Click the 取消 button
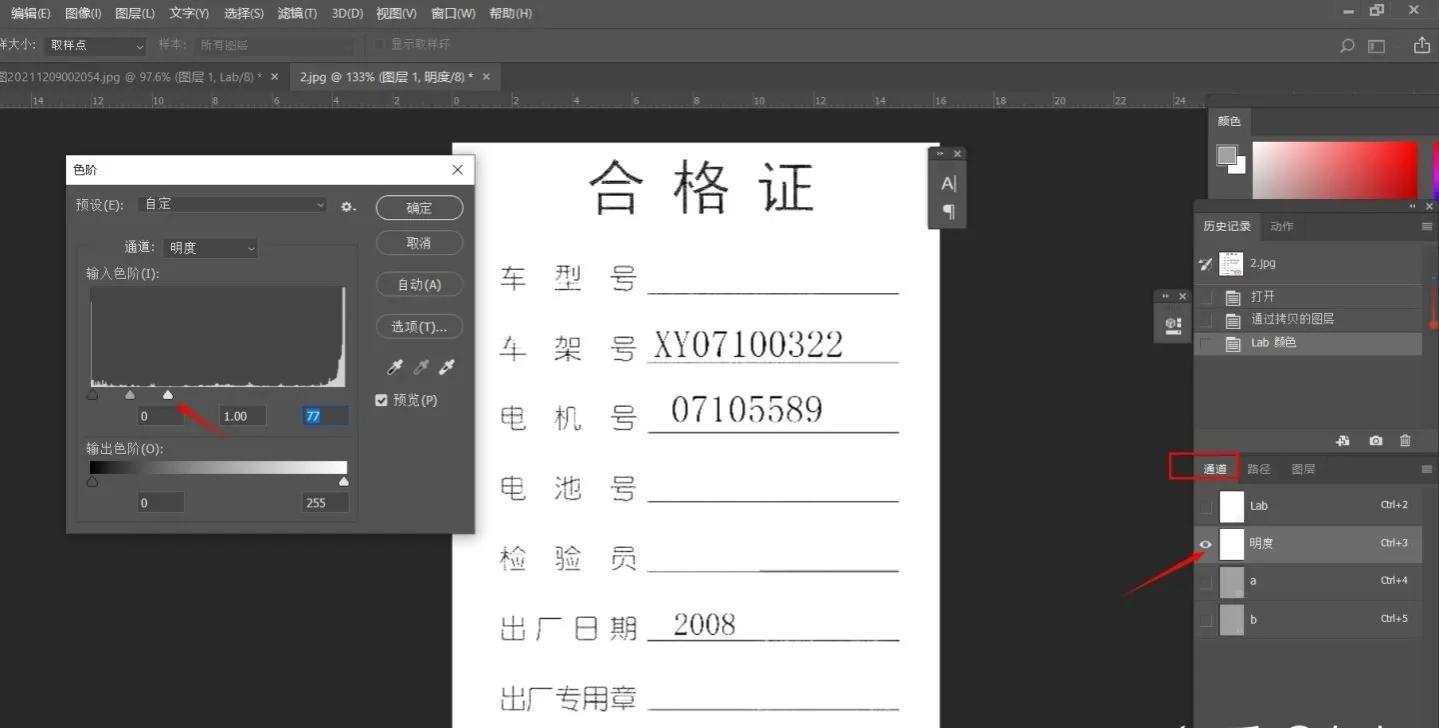The height and width of the screenshot is (728, 1439). pos(419,243)
